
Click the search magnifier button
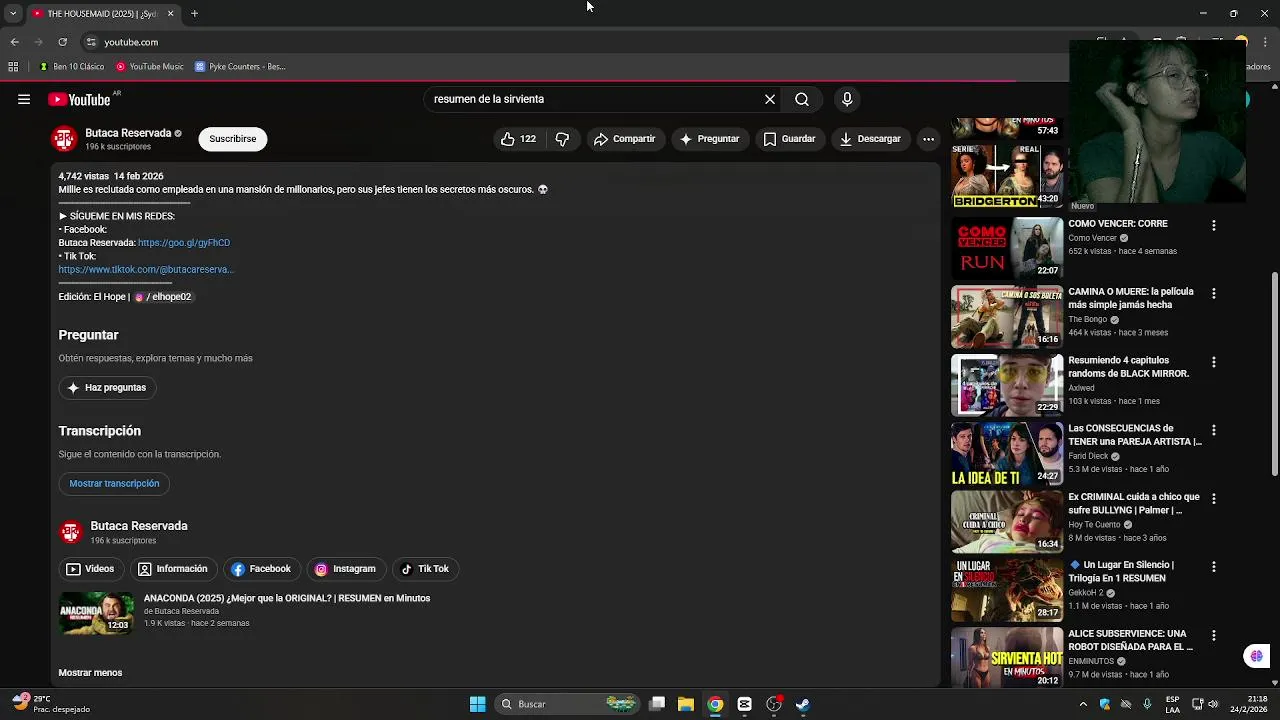pos(802,99)
